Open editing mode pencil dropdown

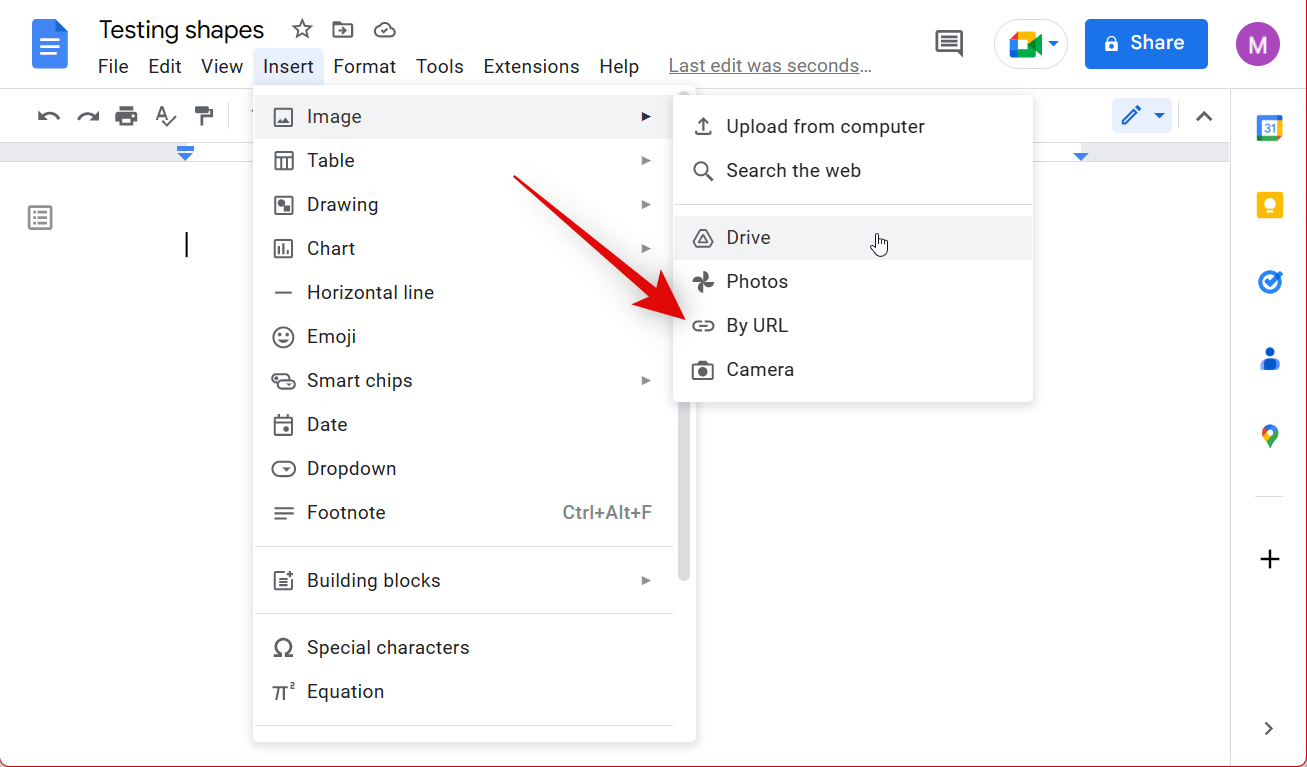click(1141, 116)
